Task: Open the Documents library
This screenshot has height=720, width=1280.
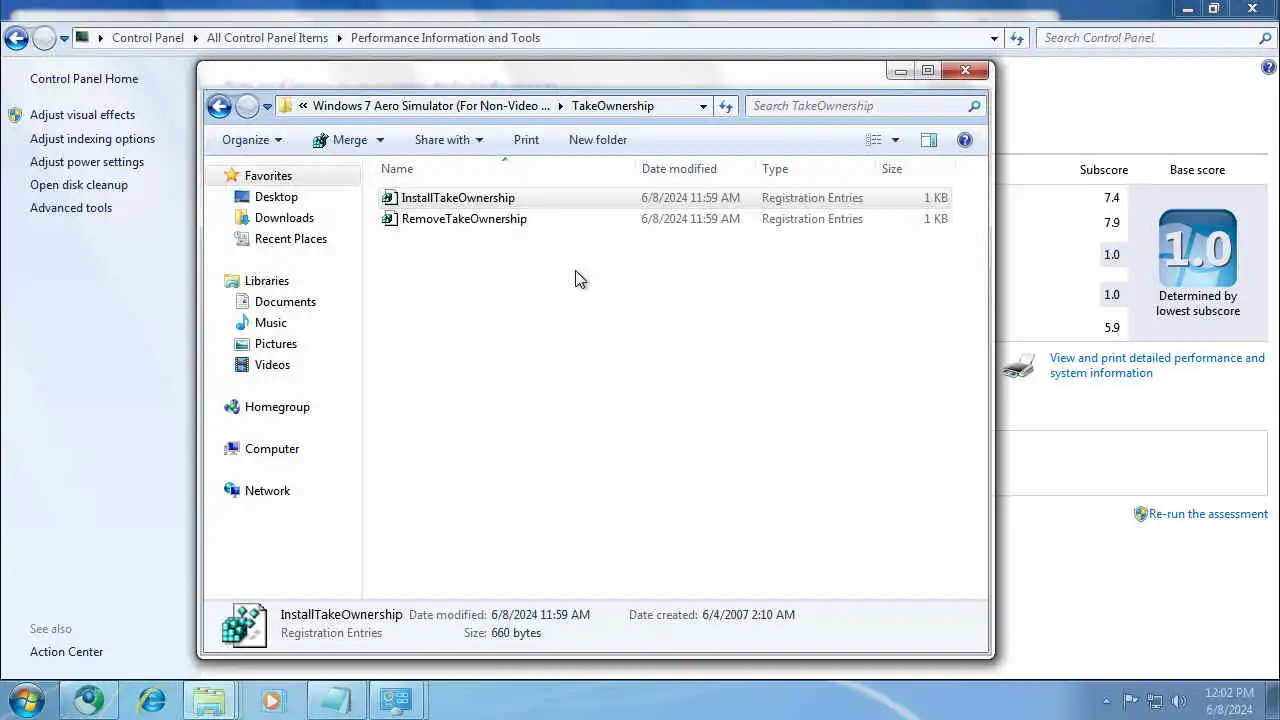Action: 285,302
